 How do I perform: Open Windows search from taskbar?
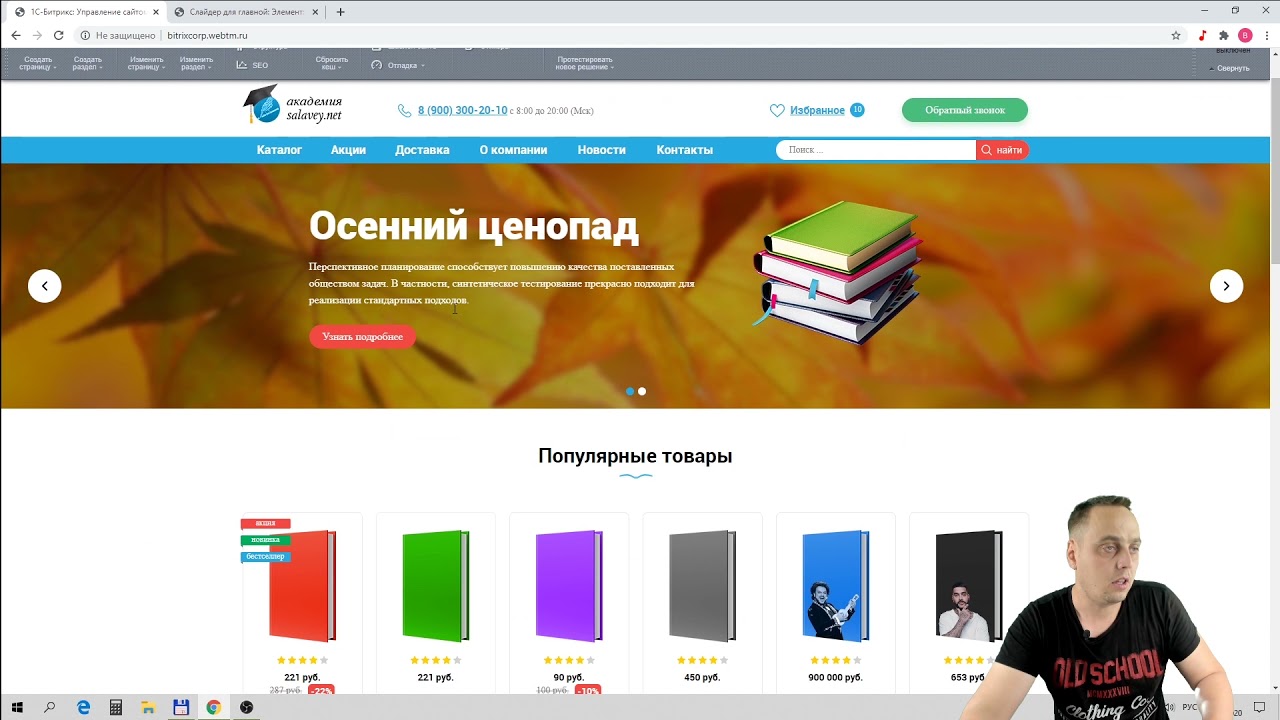(50, 707)
